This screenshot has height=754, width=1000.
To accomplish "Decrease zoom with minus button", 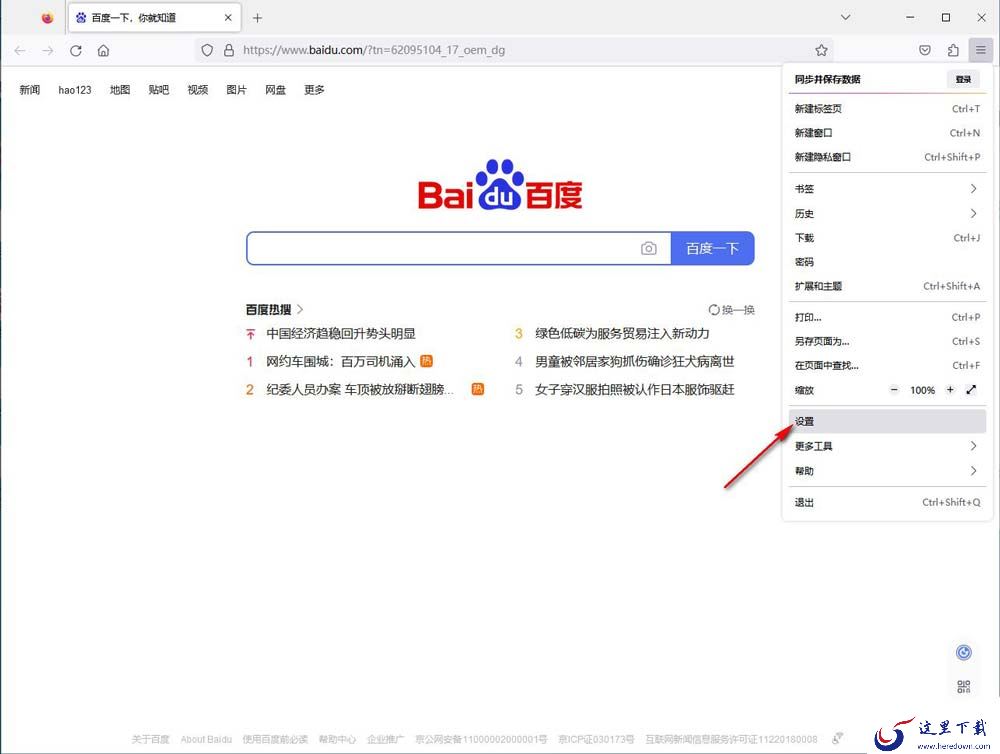I will [894, 390].
